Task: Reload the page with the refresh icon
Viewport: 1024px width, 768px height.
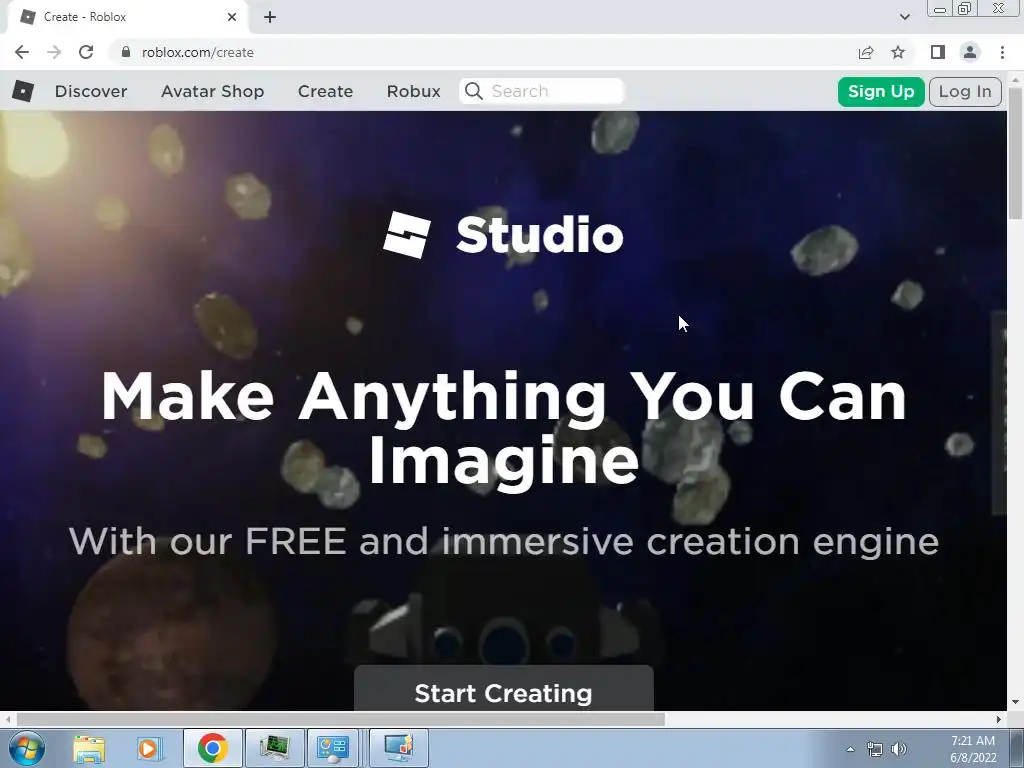Action: [x=86, y=52]
